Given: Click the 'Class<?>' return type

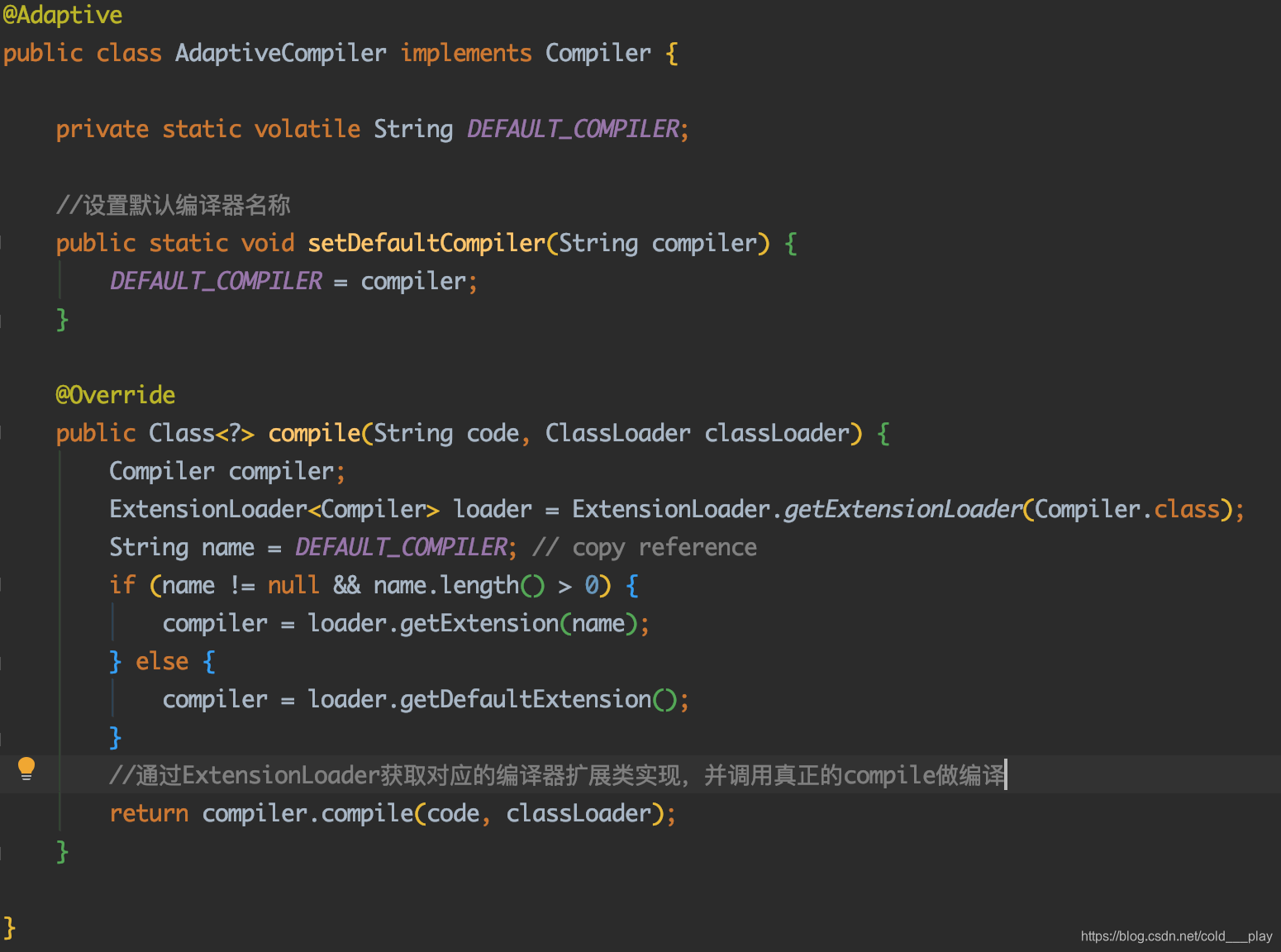Looking at the screenshot, I should [x=202, y=433].
